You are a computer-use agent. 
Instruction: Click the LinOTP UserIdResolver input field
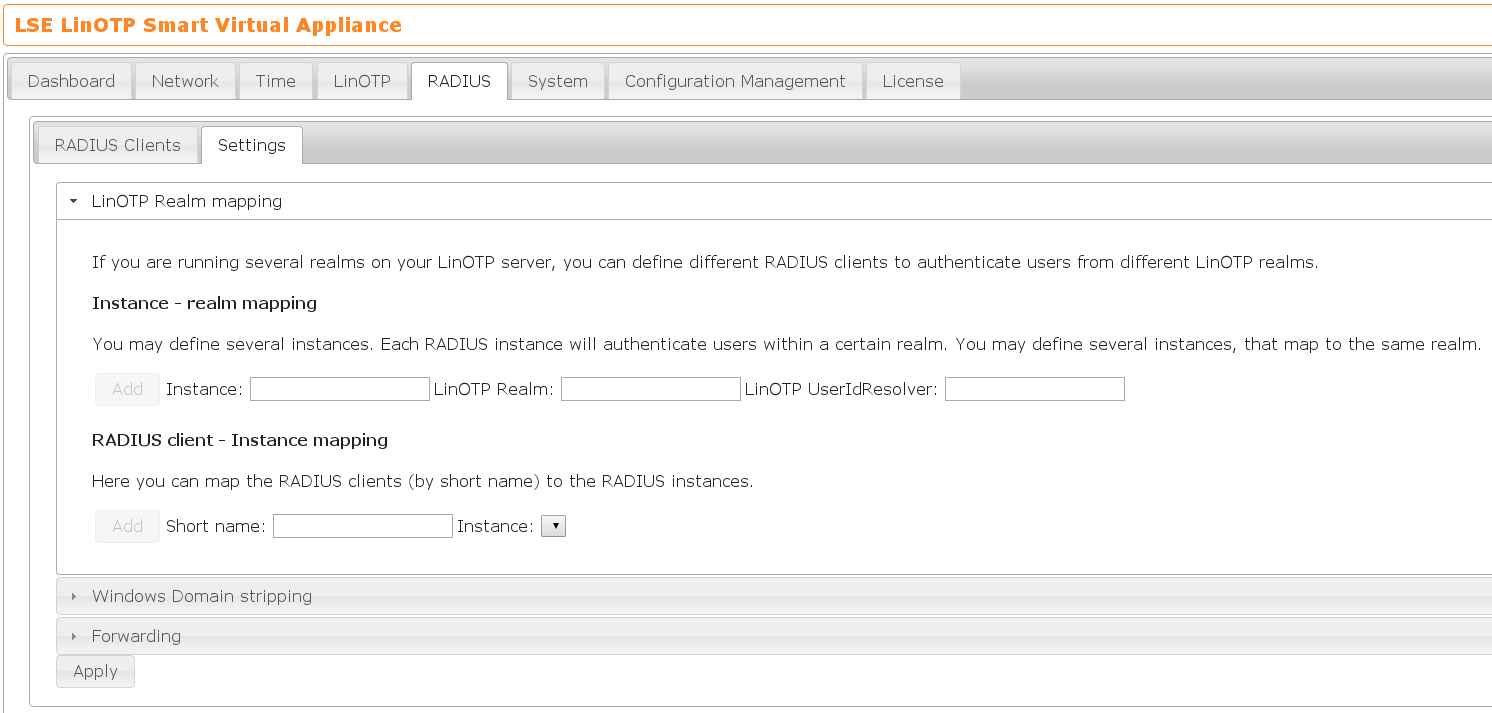coord(1034,389)
